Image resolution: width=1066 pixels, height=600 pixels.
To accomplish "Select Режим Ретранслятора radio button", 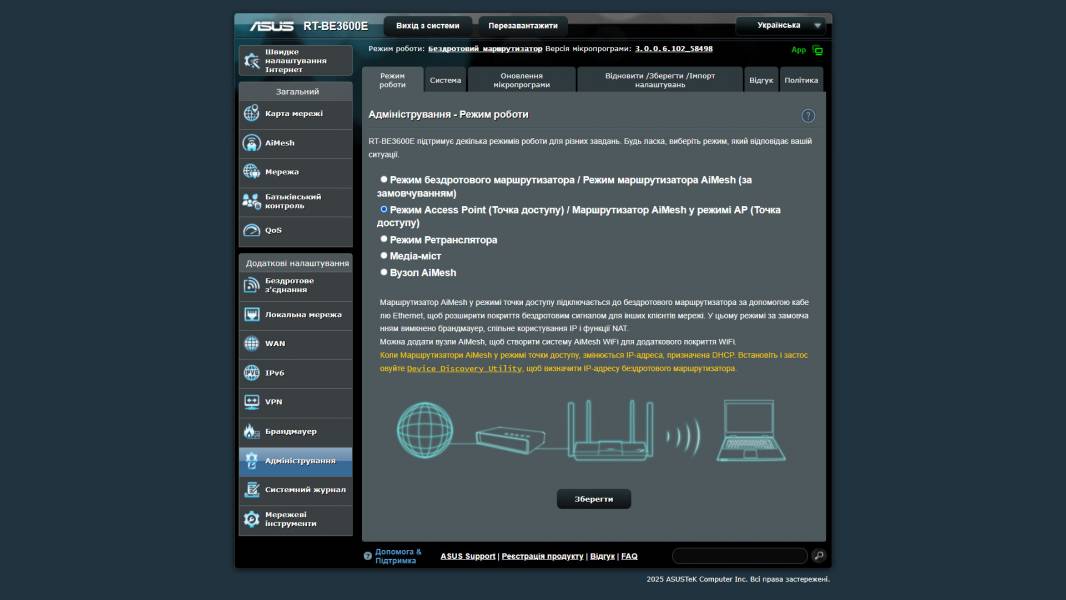I will pos(383,239).
